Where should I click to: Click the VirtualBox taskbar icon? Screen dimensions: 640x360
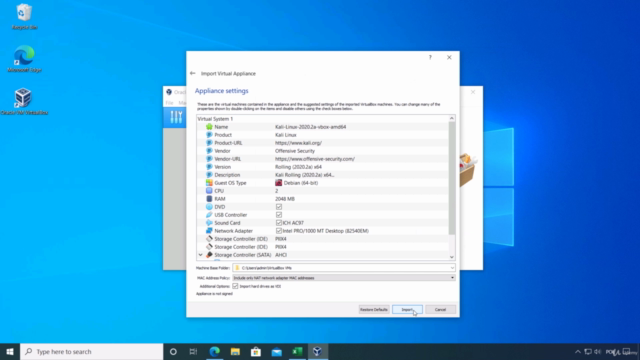coord(318,351)
